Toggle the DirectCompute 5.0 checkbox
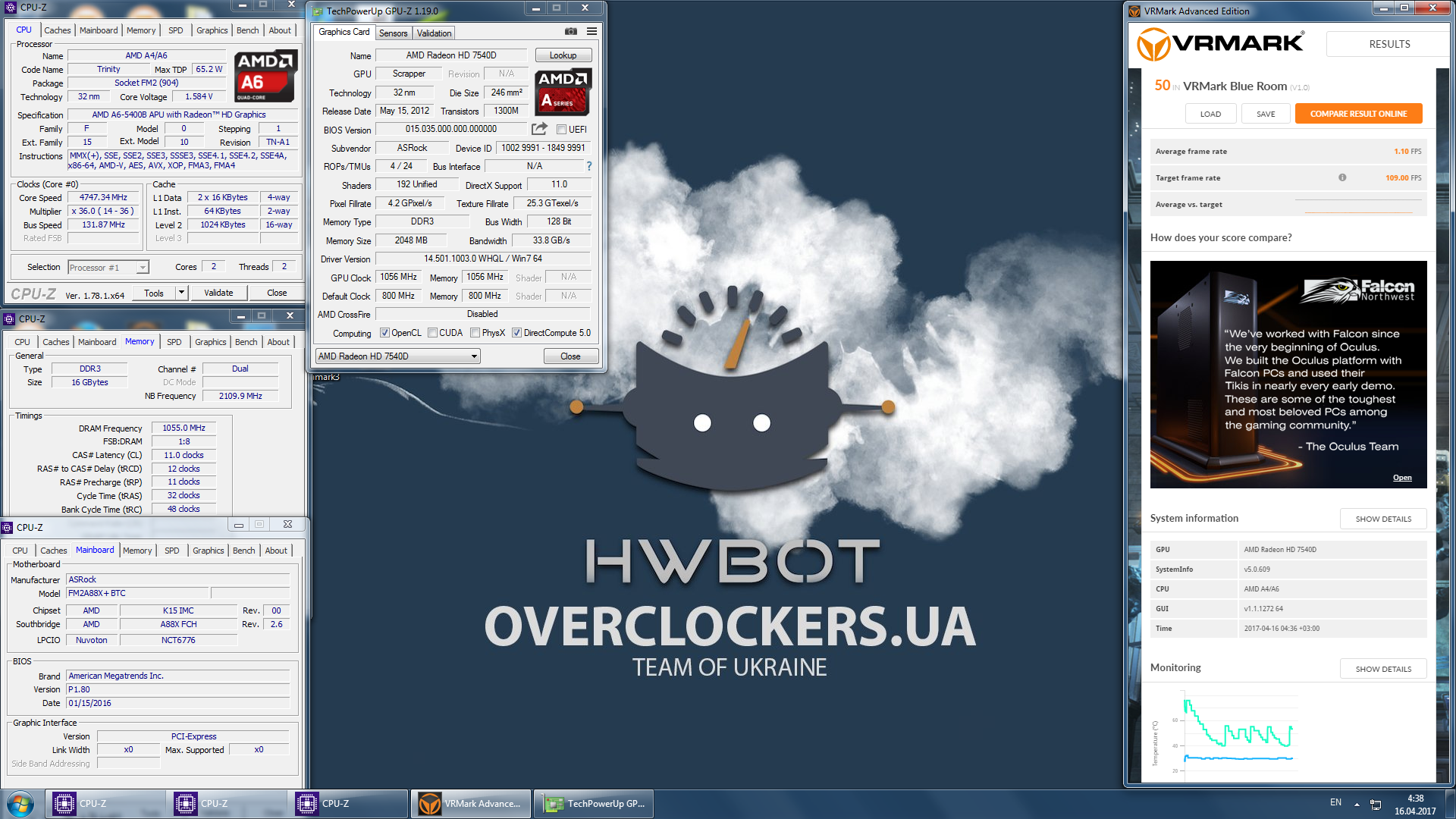The height and width of the screenshot is (819, 1456). click(x=516, y=333)
